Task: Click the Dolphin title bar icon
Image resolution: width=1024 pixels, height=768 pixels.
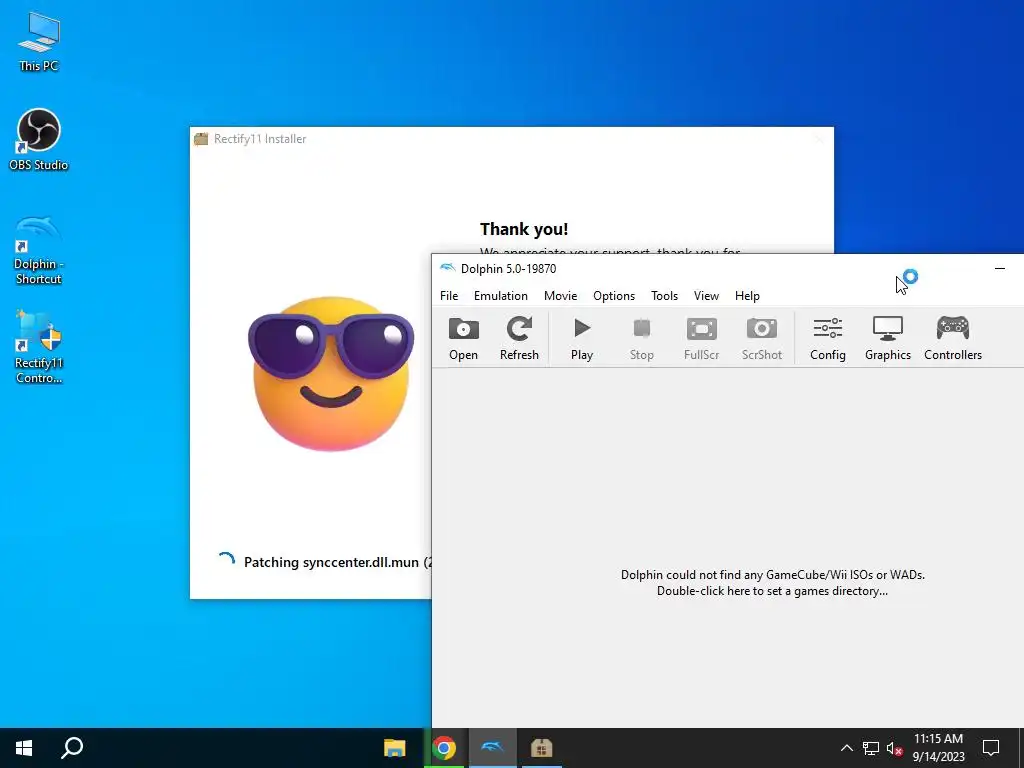Action: coord(447,268)
